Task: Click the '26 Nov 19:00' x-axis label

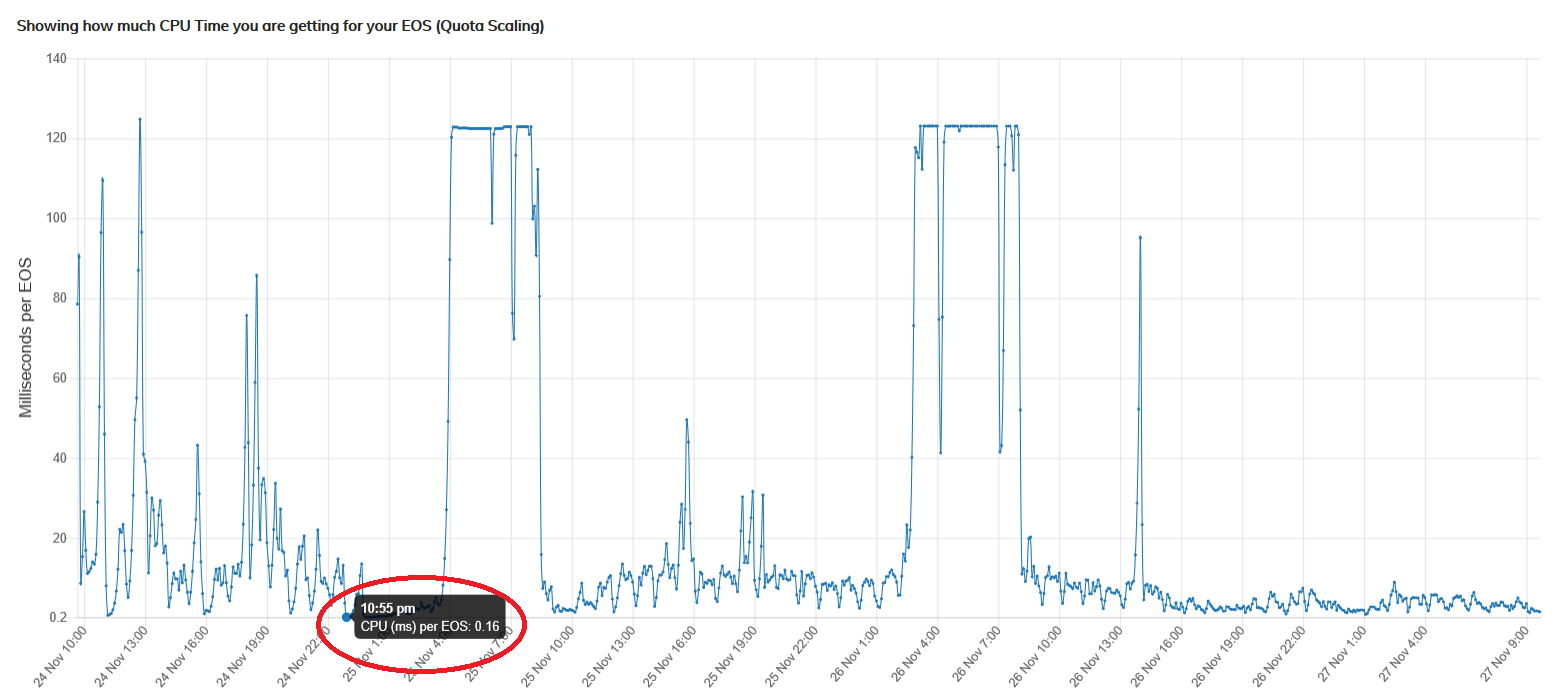Action: pyautogui.click(x=1222, y=656)
